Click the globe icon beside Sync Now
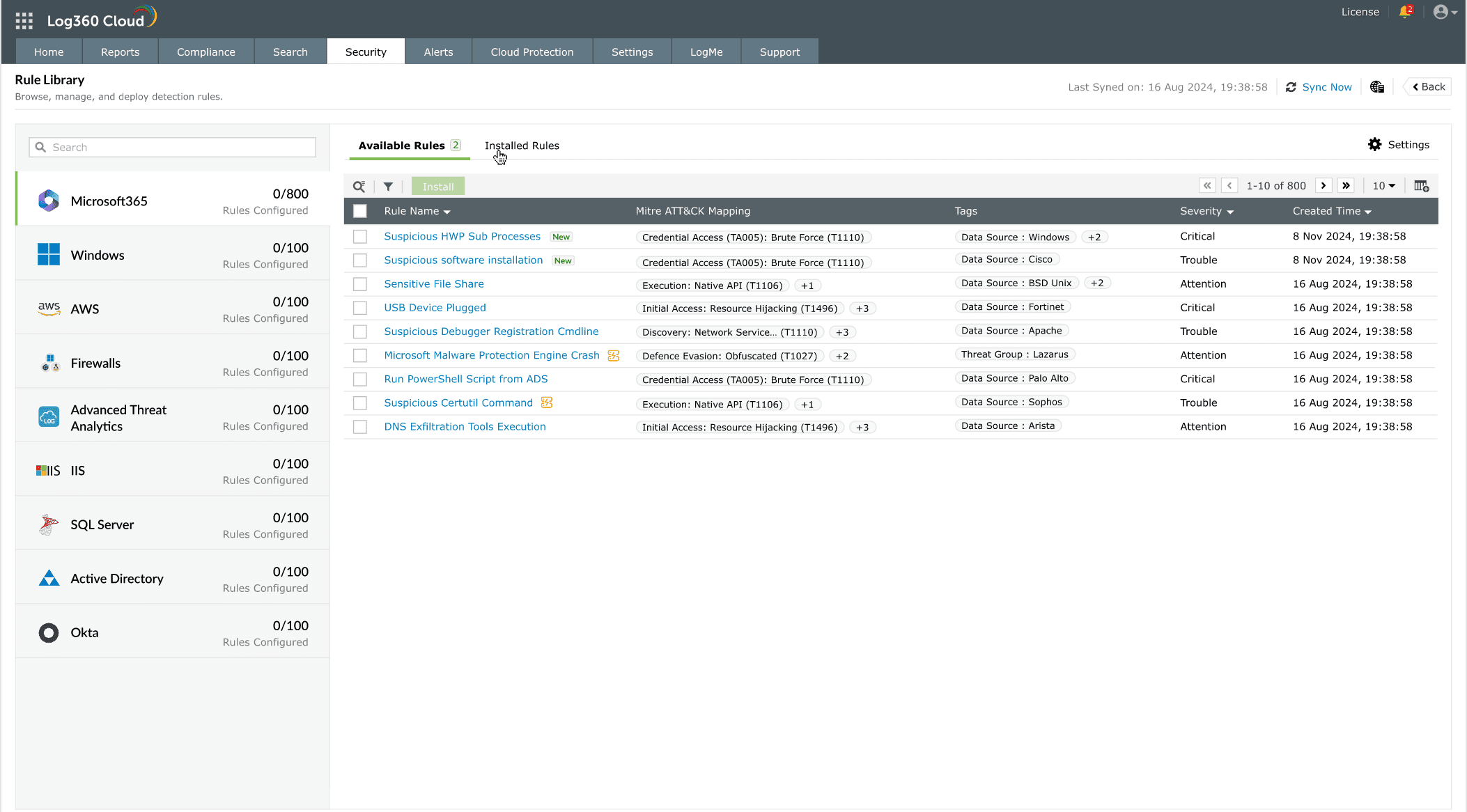 click(1376, 87)
